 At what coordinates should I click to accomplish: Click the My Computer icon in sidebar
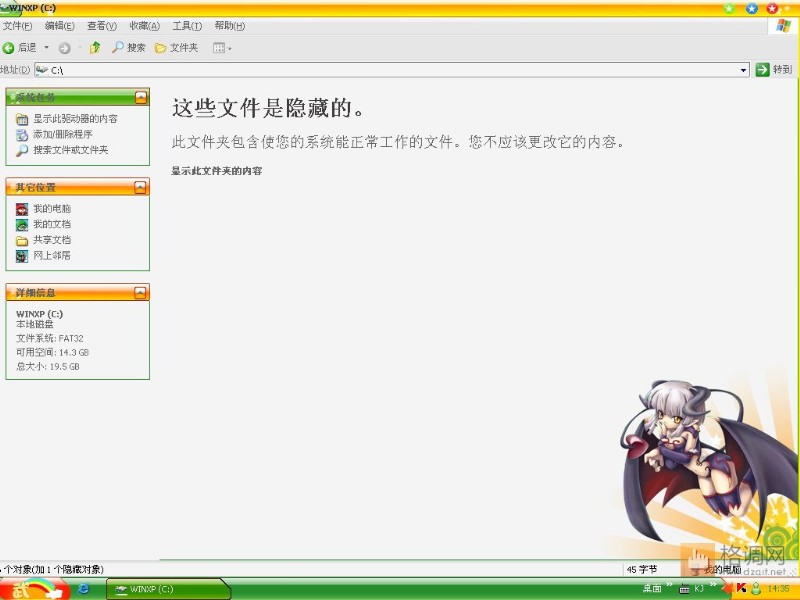coord(22,209)
